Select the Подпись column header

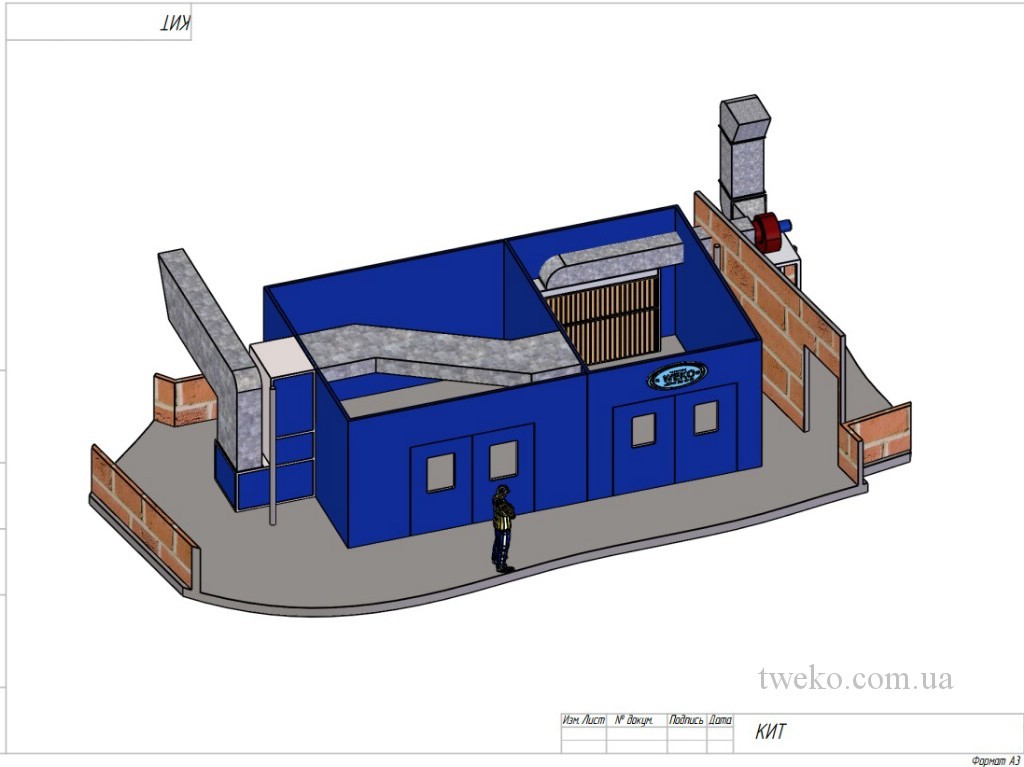click(686, 720)
